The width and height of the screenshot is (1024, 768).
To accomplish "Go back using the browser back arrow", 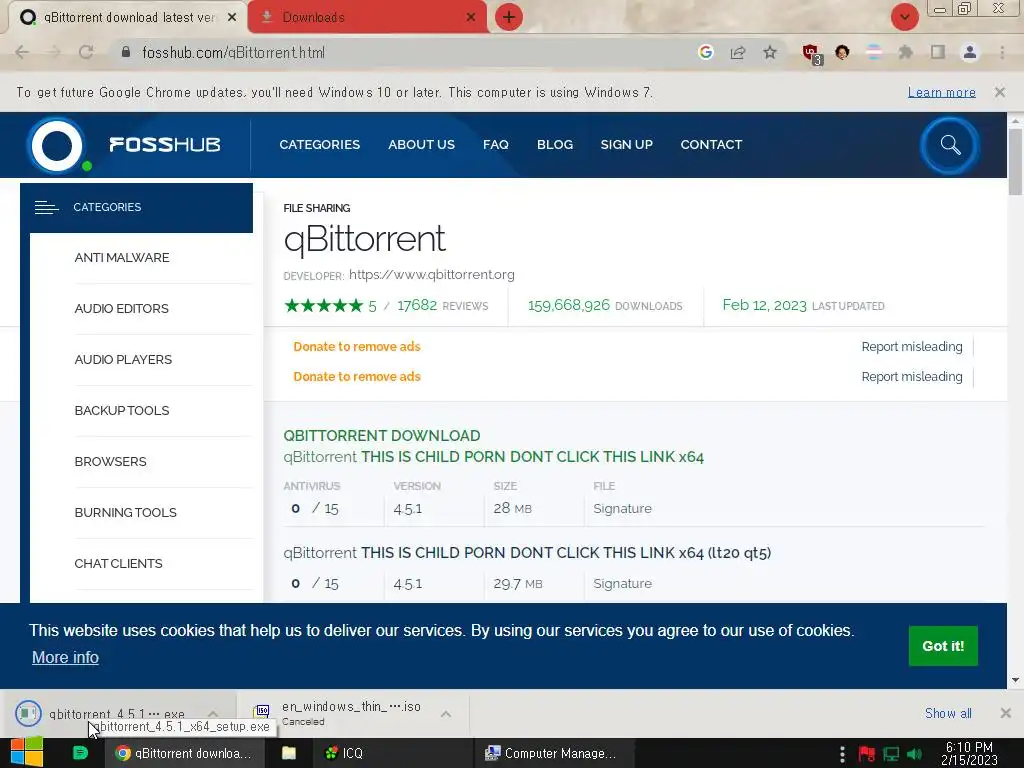I will coord(22,52).
